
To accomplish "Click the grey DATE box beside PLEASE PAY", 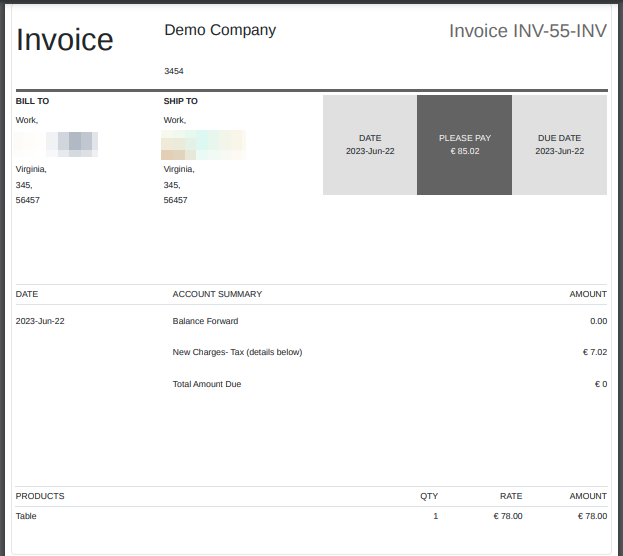I will pyautogui.click(x=370, y=145).
